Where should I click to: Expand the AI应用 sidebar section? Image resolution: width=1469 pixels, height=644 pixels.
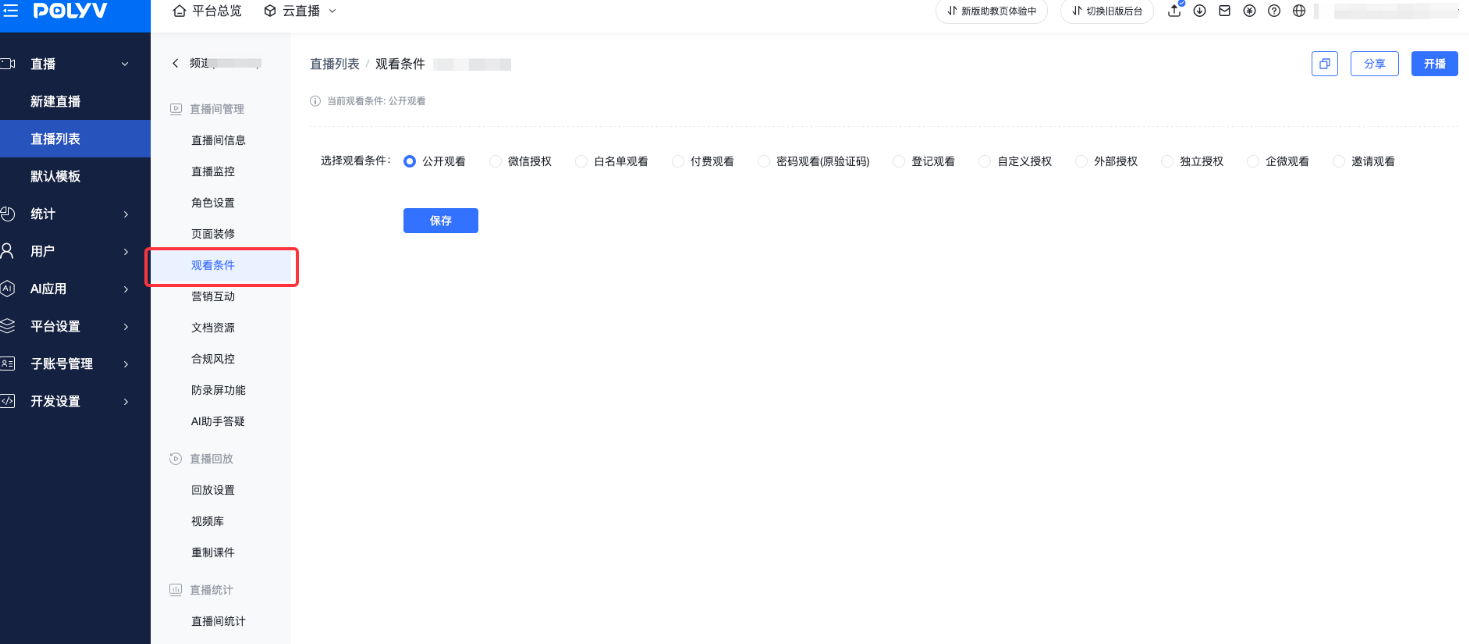click(126, 289)
